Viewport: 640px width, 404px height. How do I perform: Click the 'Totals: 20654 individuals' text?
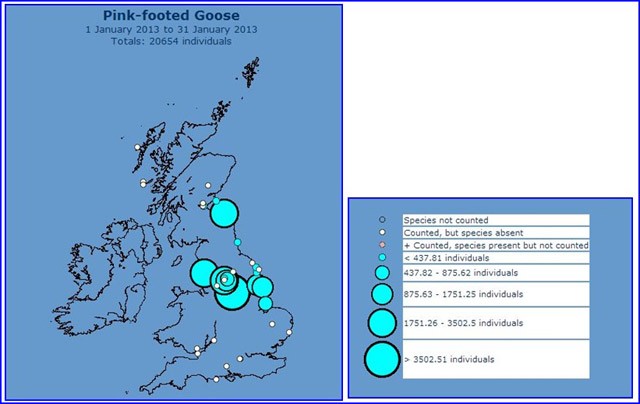click(171, 41)
